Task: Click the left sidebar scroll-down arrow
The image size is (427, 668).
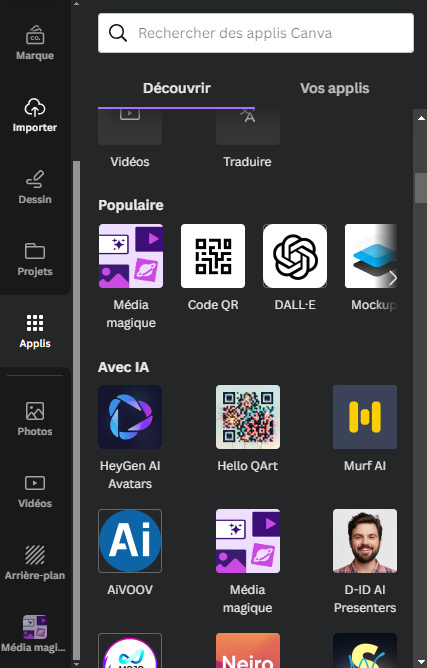Action: (x=76, y=664)
